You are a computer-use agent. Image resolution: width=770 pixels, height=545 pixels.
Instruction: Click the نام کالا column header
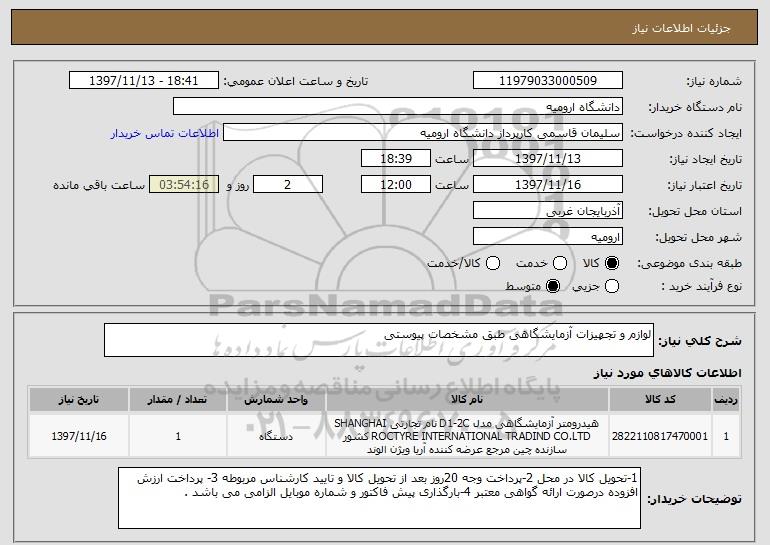467,400
